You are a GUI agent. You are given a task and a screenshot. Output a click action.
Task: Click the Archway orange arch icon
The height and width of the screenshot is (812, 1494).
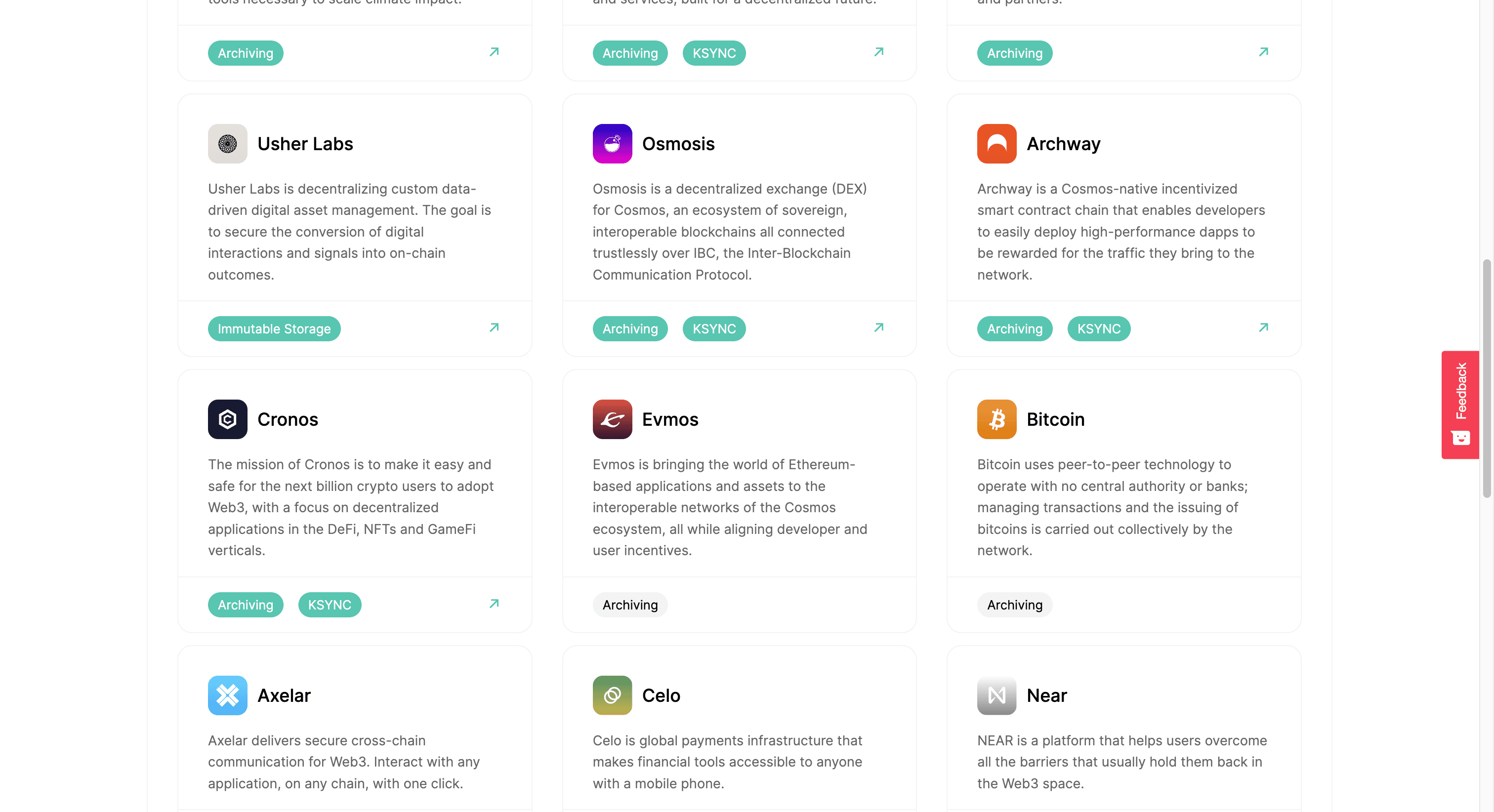coord(996,143)
